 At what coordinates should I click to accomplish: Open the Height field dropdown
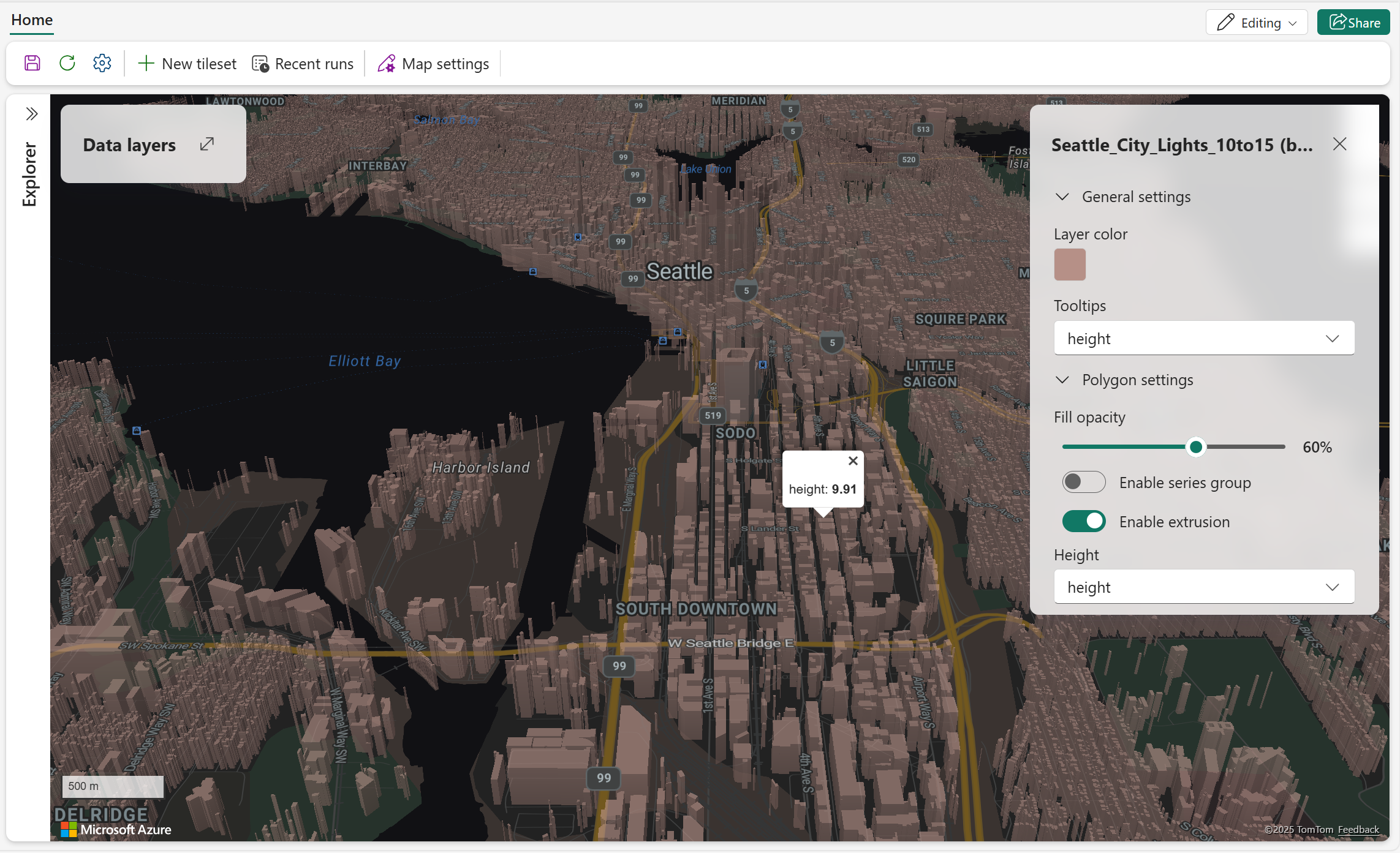(1203, 587)
